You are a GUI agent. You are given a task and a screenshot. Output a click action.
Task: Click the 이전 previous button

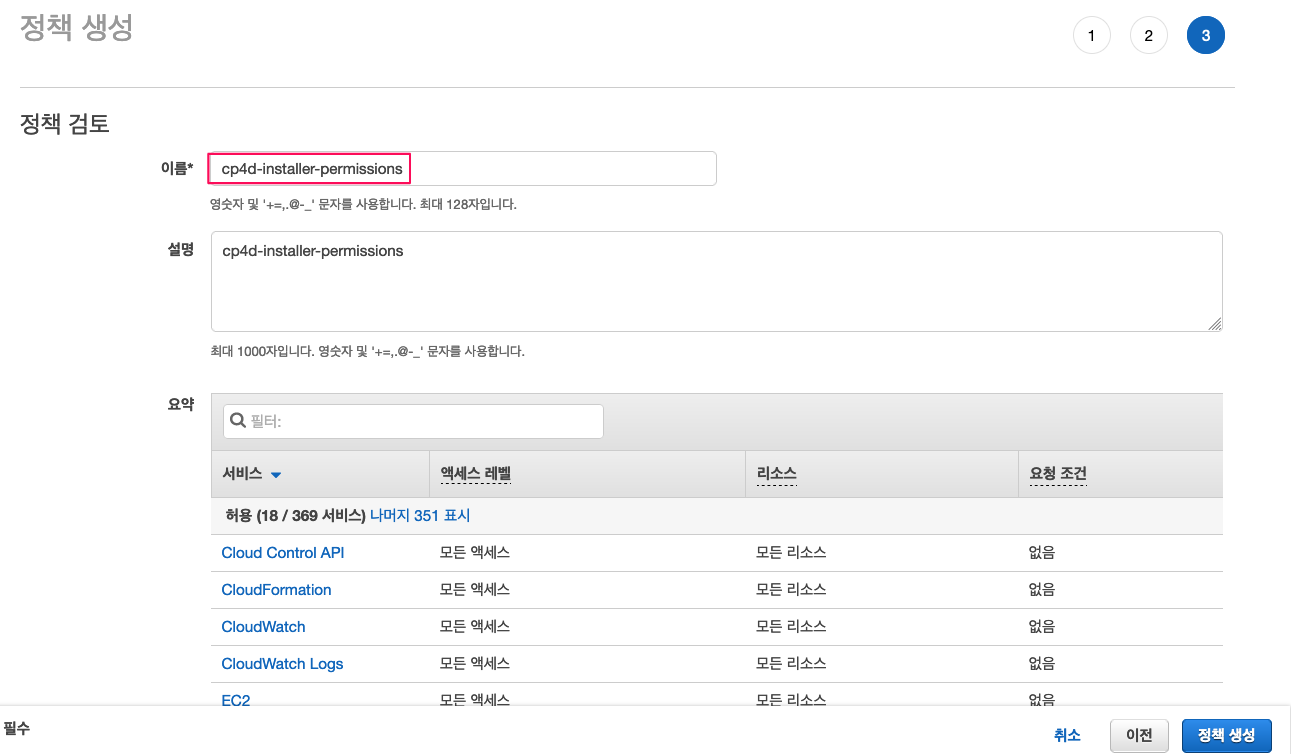coord(1139,735)
